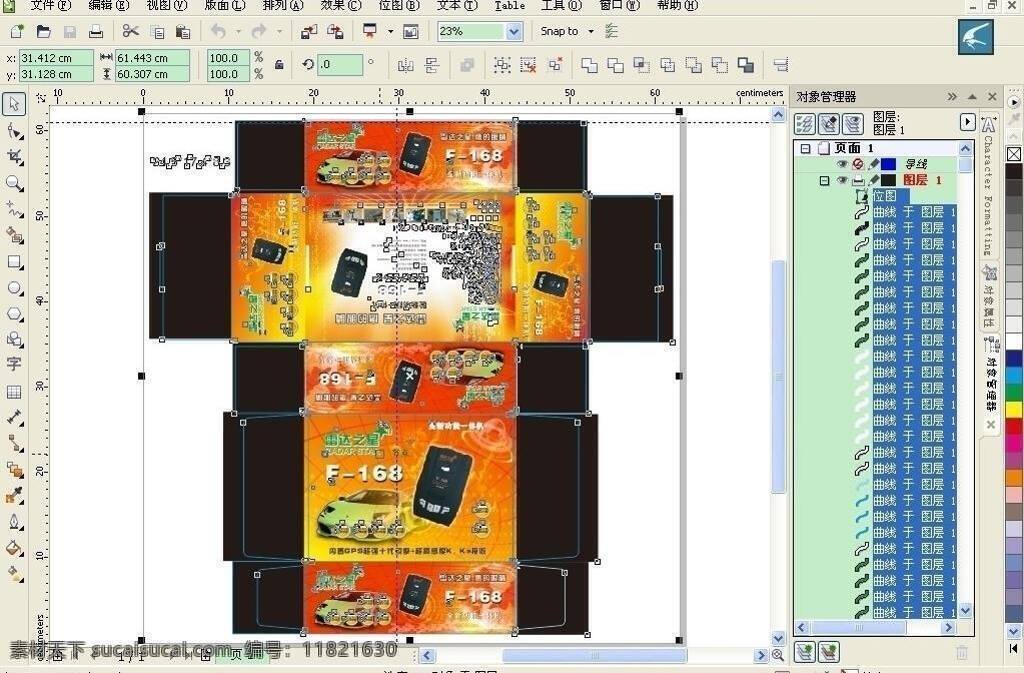Click the Print icon in the toolbar

point(95,31)
